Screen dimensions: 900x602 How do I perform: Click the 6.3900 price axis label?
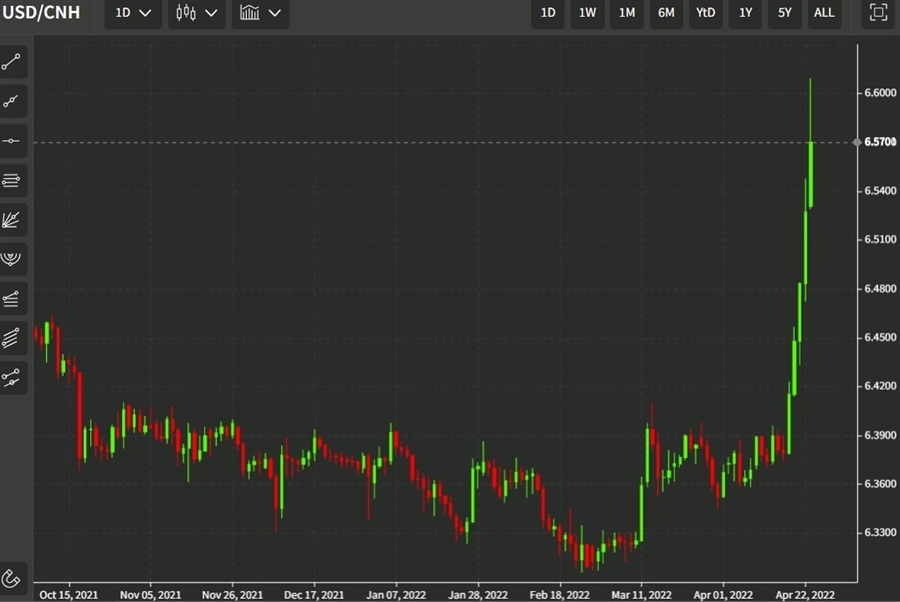pyautogui.click(x=880, y=435)
